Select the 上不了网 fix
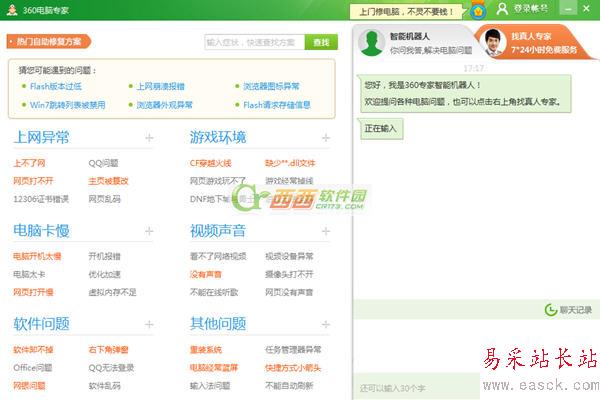Screen dimensions: 600x400 tap(29, 163)
